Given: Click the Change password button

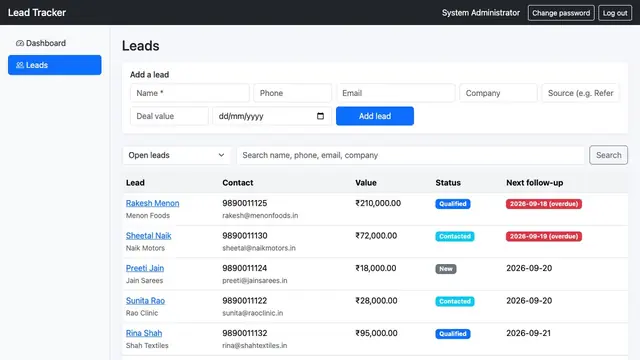Looking at the screenshot, I should click(561, 13).
